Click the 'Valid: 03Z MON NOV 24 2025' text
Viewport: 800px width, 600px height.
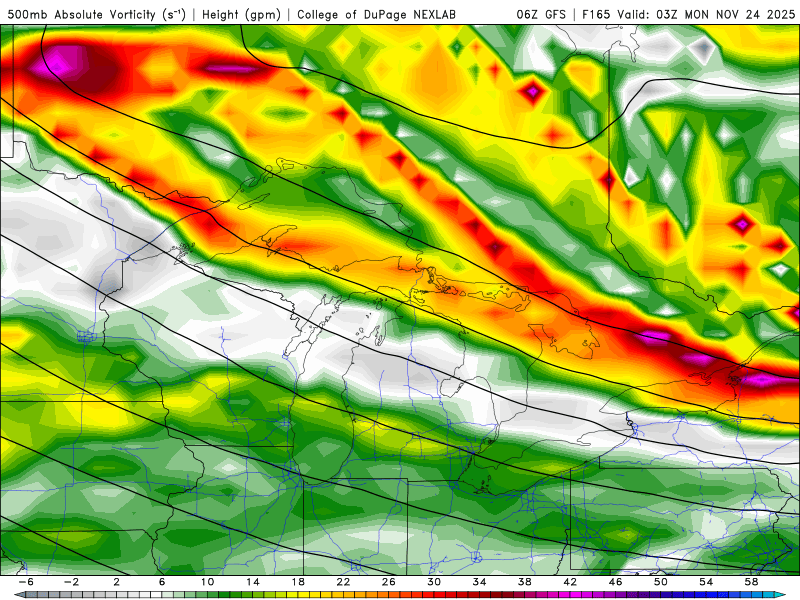click(x=706, y=15)
